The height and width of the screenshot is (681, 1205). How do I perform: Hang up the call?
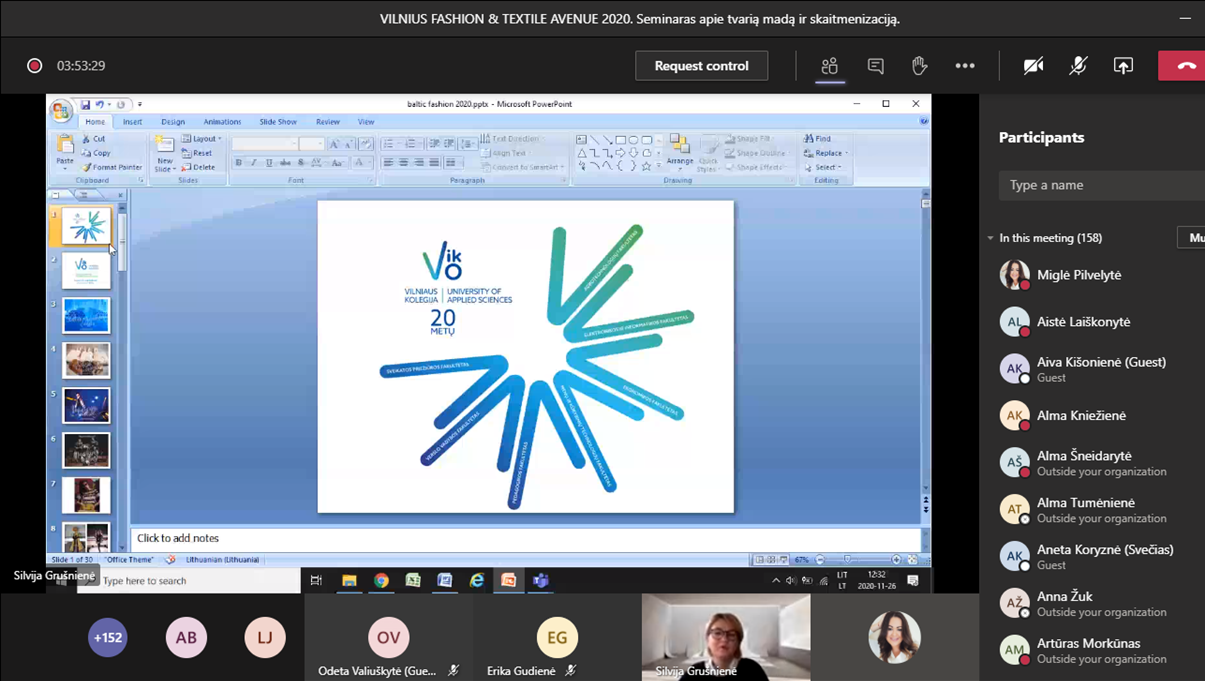(1185, 66)
